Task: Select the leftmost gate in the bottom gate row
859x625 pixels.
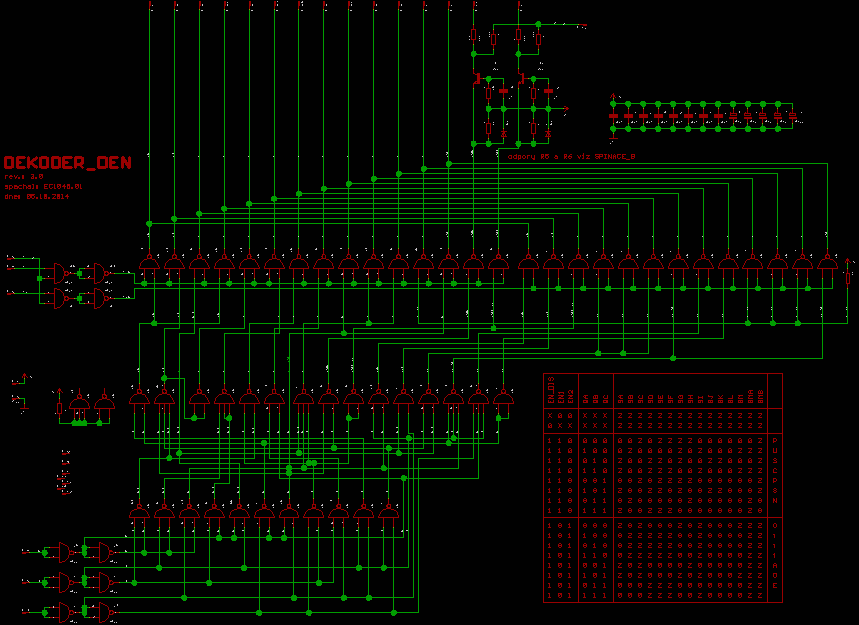Action: pos(139,515)
